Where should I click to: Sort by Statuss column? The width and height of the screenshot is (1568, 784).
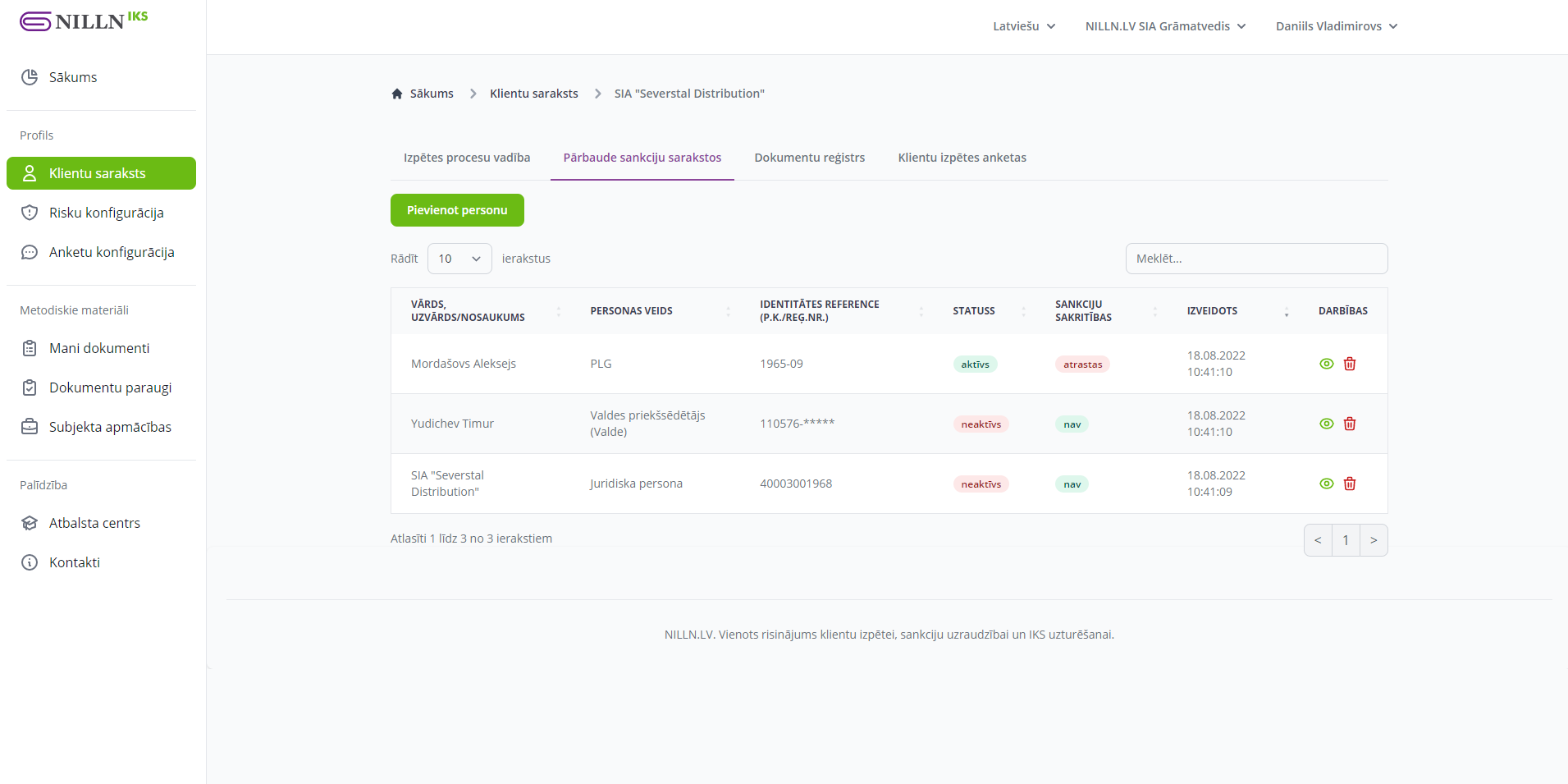pos(985,311)
